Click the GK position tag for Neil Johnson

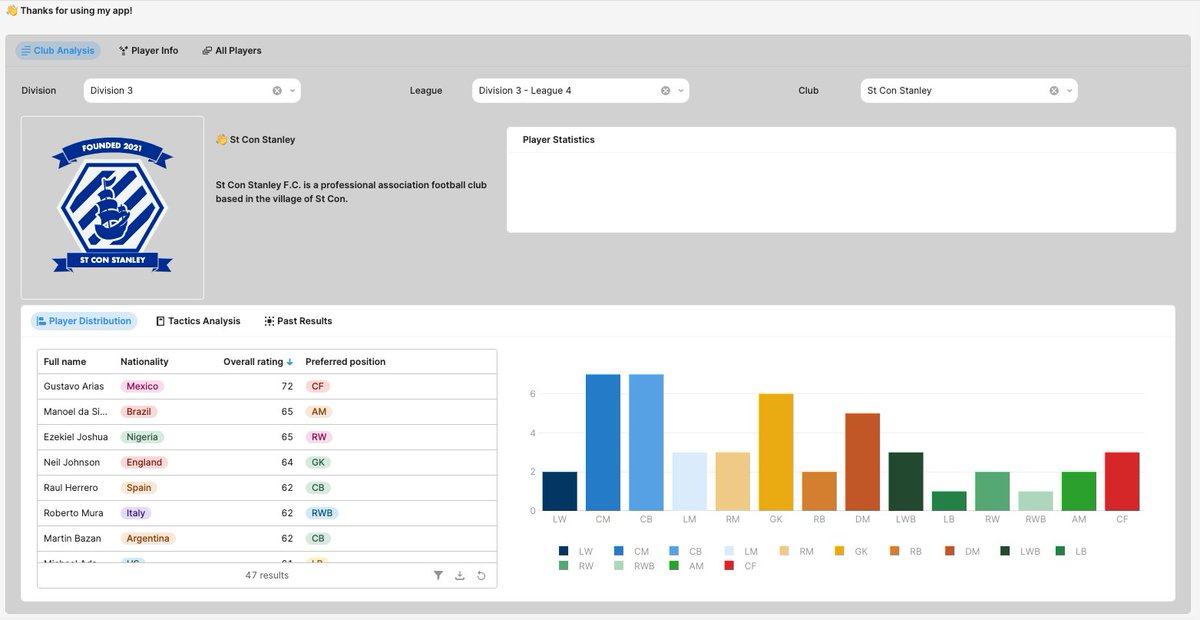318,462
